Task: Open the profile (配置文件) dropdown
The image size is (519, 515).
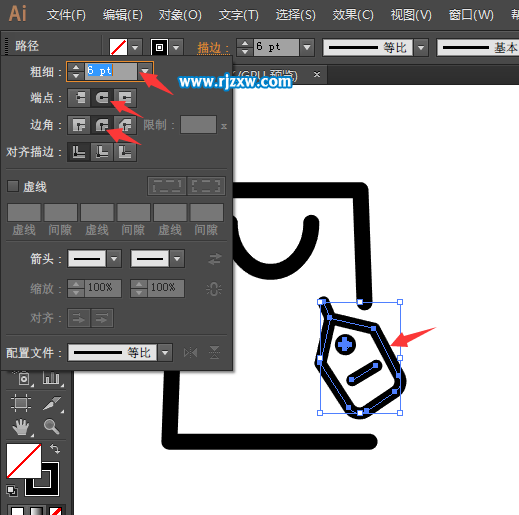Action: [x=165, y=352]
